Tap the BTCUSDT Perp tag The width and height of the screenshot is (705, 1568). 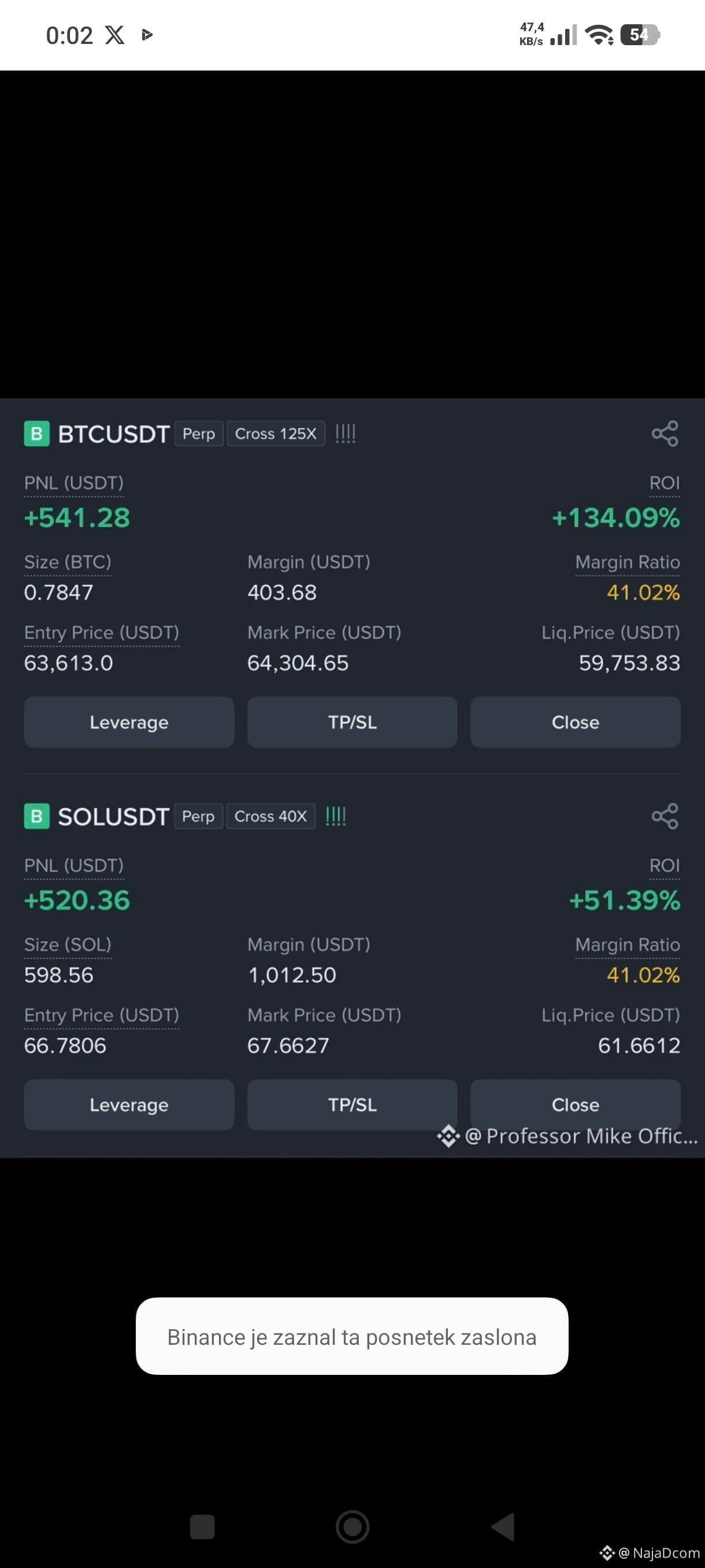click(199, 434)
